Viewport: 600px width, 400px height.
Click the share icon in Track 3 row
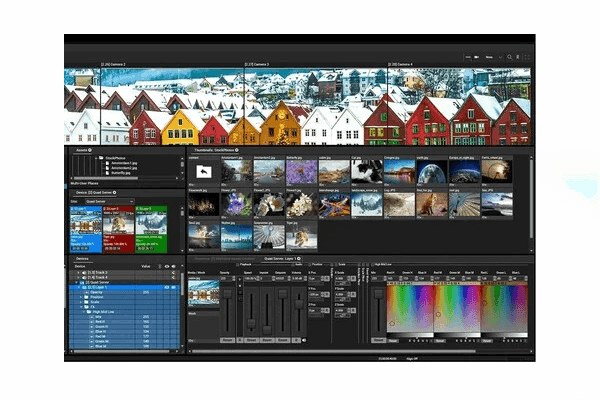pos(173,273)
